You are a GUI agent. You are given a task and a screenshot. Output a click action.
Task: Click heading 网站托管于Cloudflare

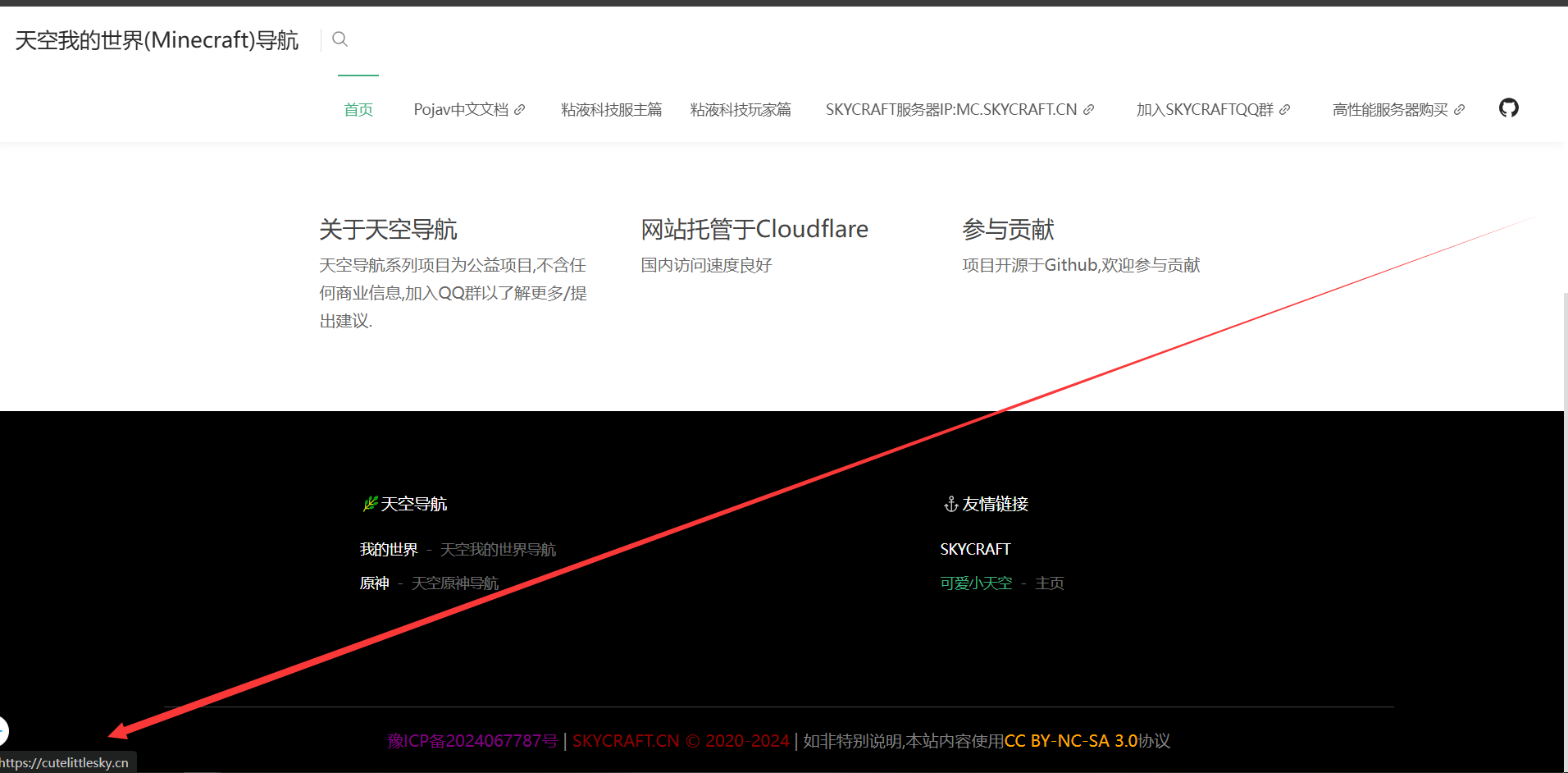coord(754,230)
